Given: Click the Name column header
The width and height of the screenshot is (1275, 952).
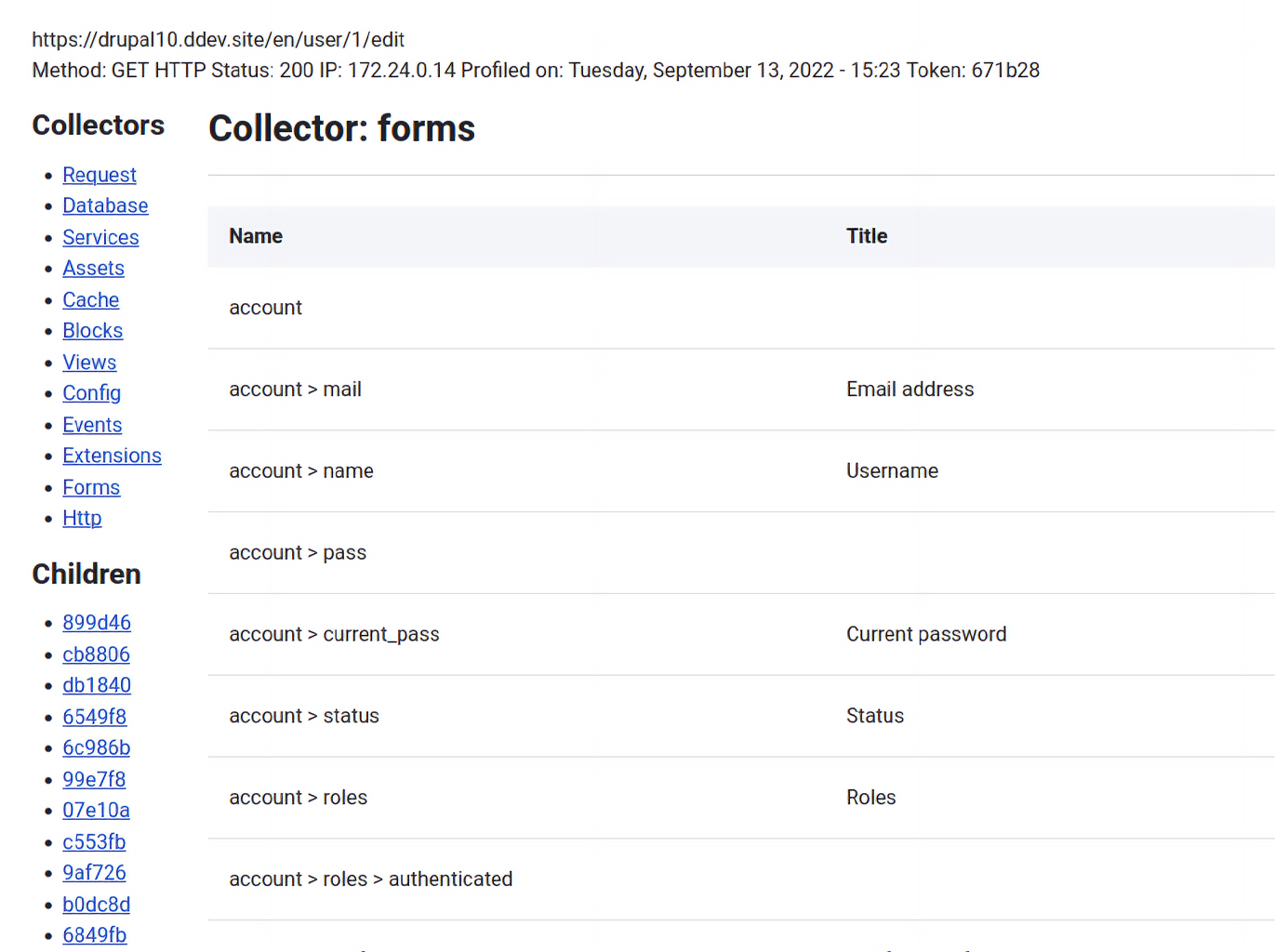Looking at the screenshot, I should [256, 236].
